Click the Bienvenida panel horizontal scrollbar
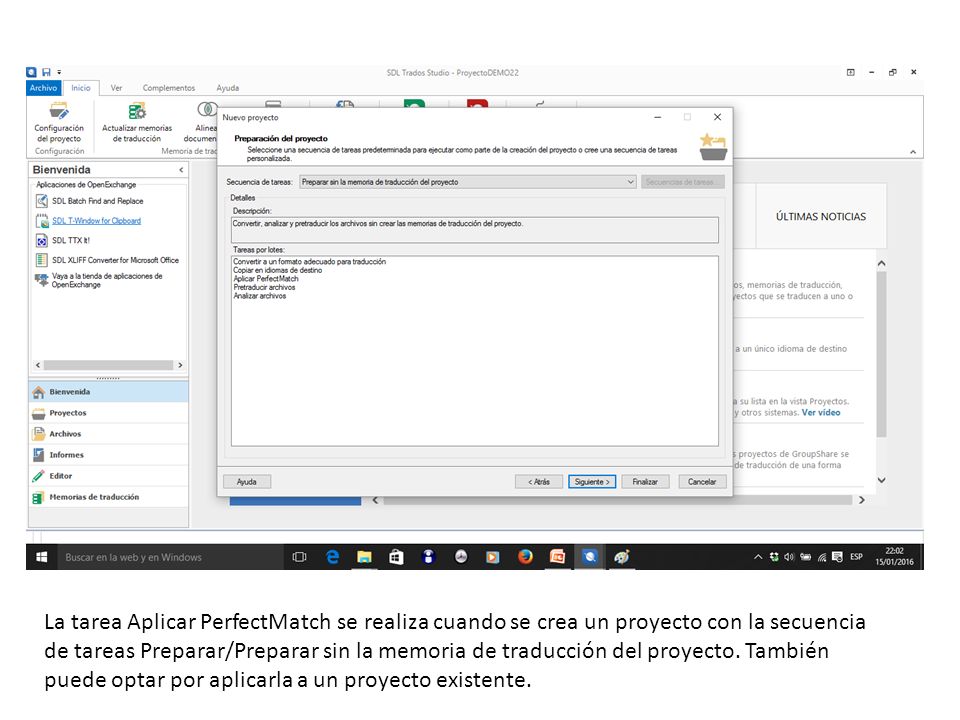This screenshot has width=960, height=720. pyautogui.click(x=108, y=365)
